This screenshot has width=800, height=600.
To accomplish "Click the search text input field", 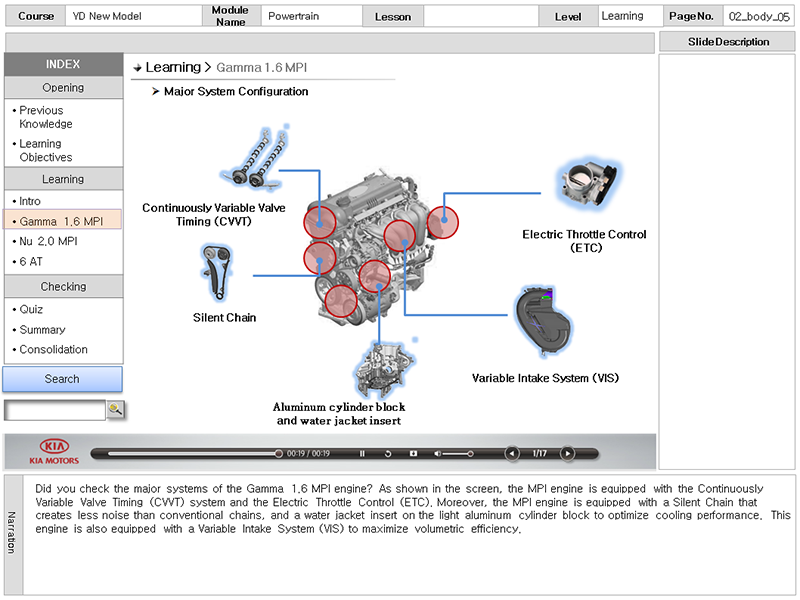I will pyautogui.click(x=54, y=410).
